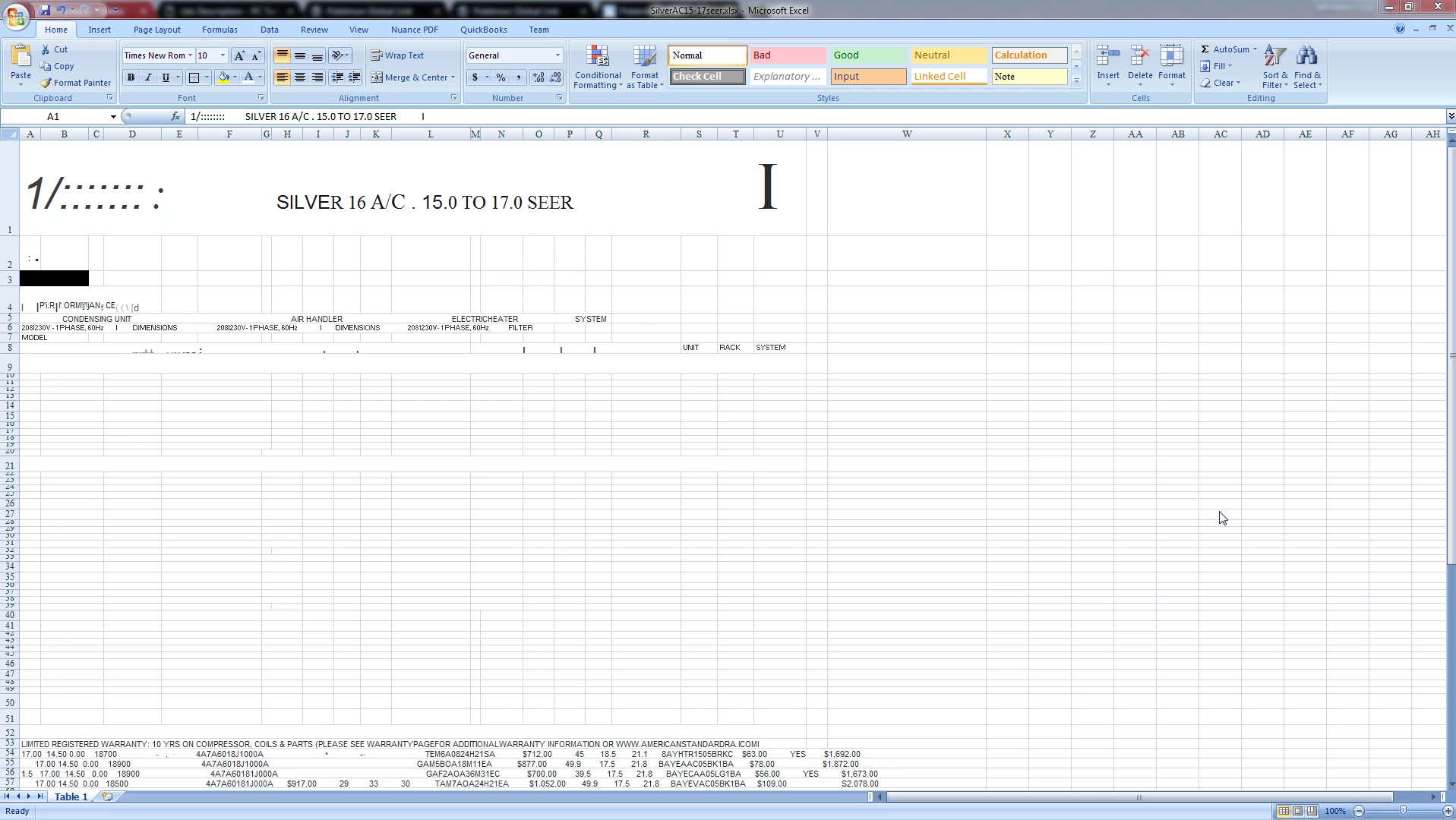This screenshot has width=1456, height=820.
Task: Decrease font size with Shrink Font icon
Action: point(256,55)
